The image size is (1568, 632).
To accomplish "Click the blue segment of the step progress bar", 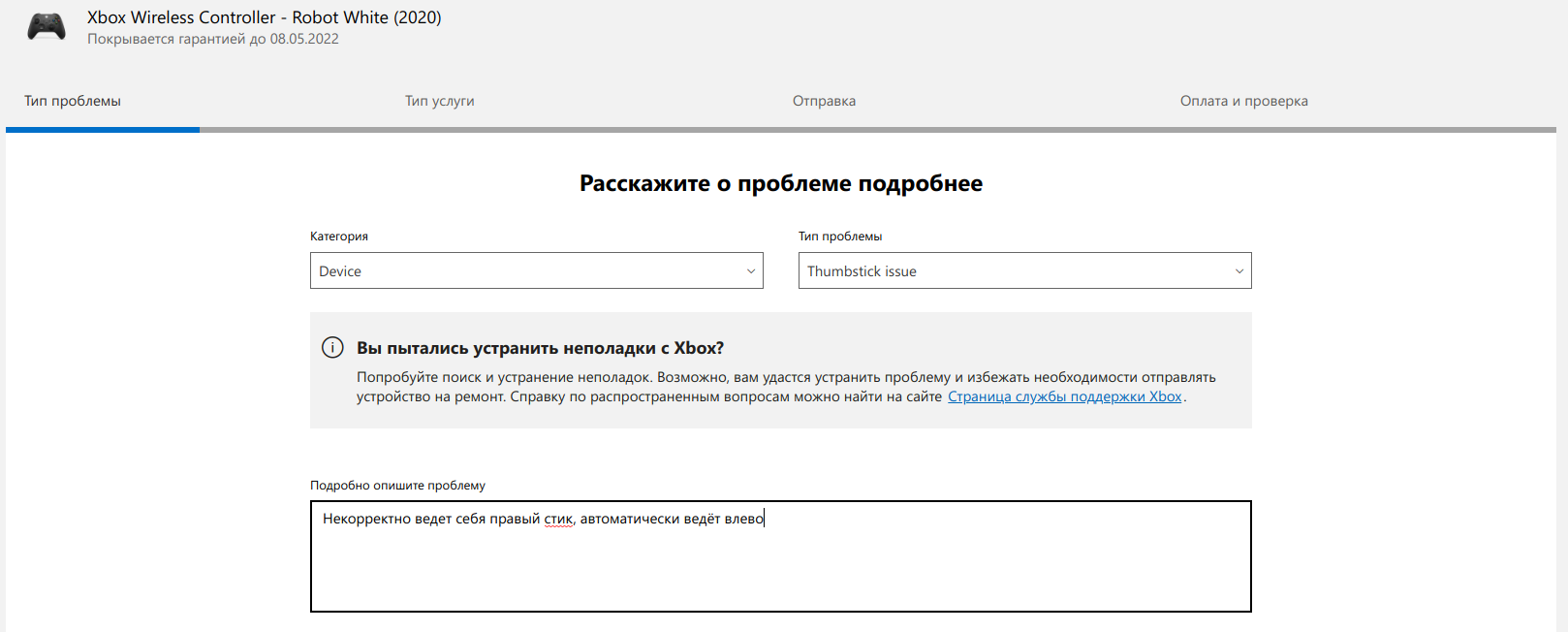I will tap(103, 129).
